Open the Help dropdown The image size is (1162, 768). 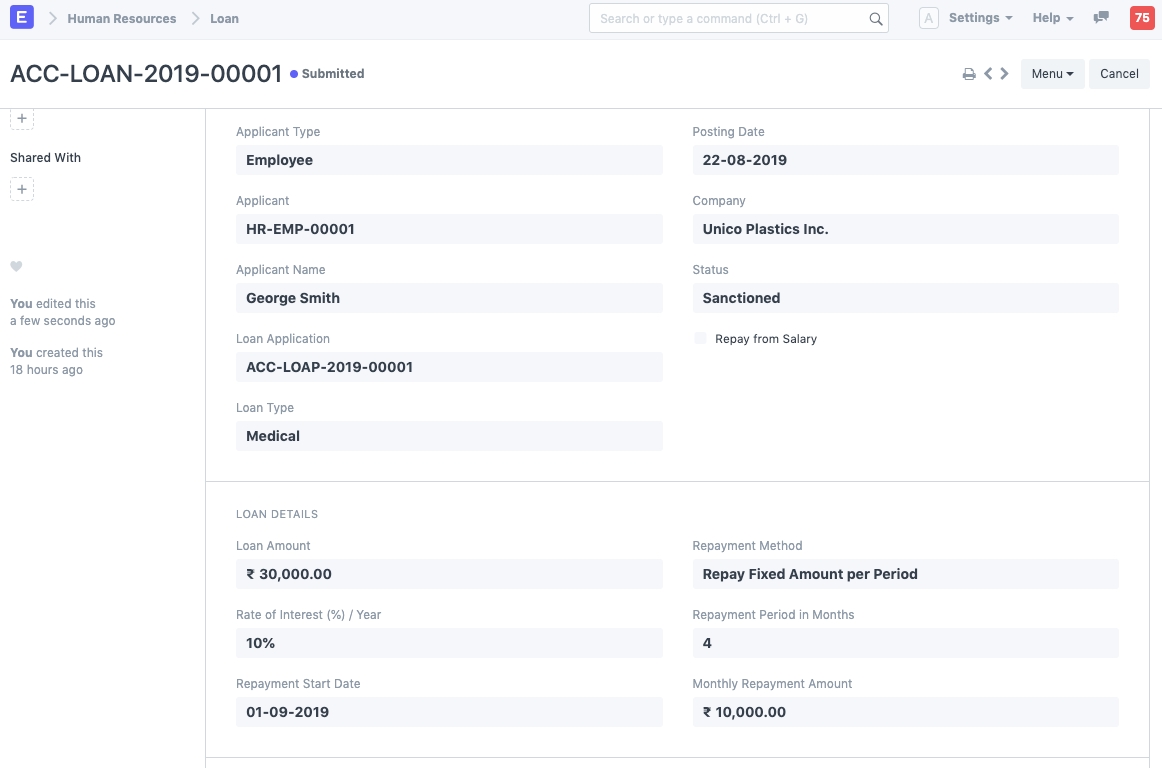click(1053, 18)
